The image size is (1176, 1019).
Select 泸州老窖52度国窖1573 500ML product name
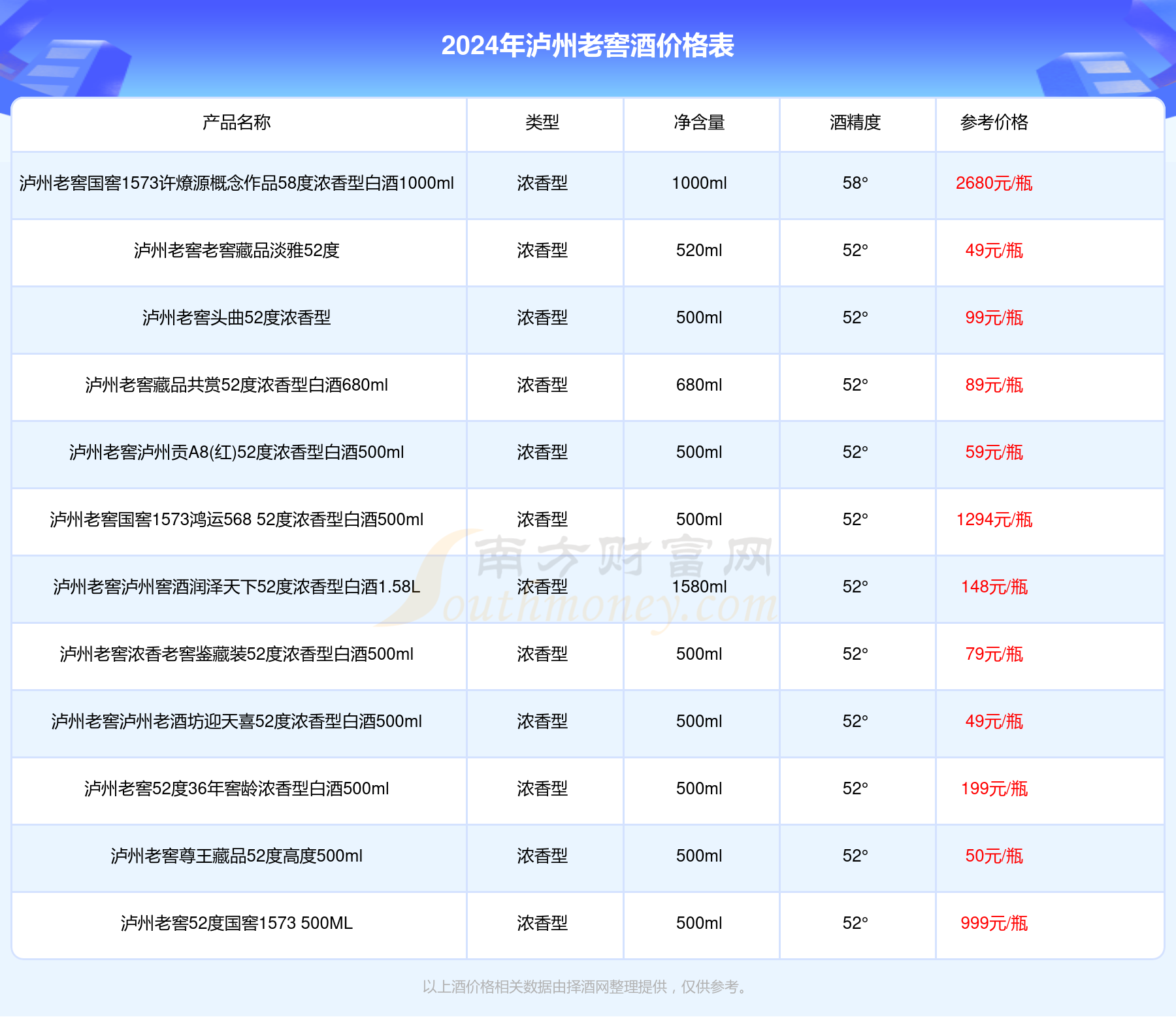click(237, 924)
